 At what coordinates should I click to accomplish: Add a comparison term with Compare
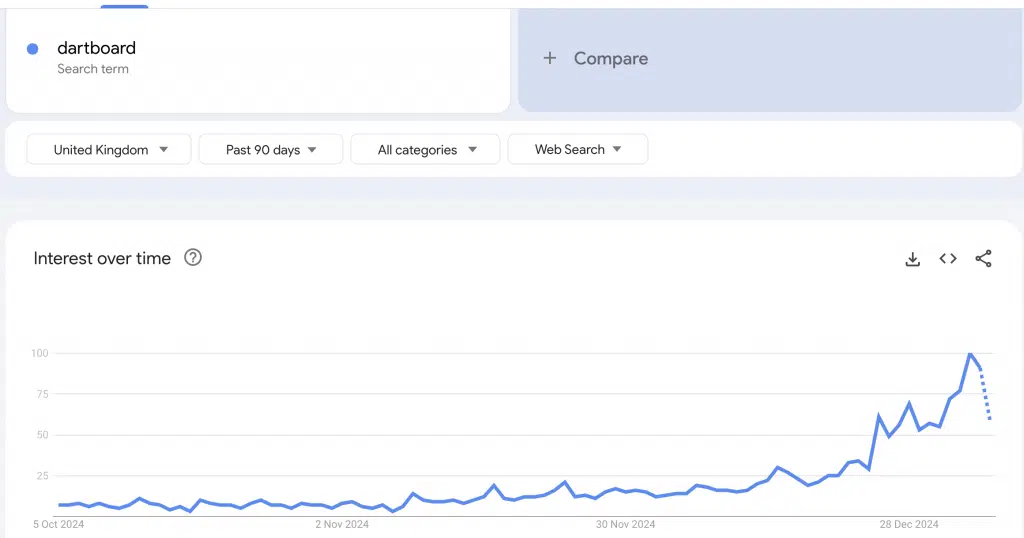coord(610,59)
